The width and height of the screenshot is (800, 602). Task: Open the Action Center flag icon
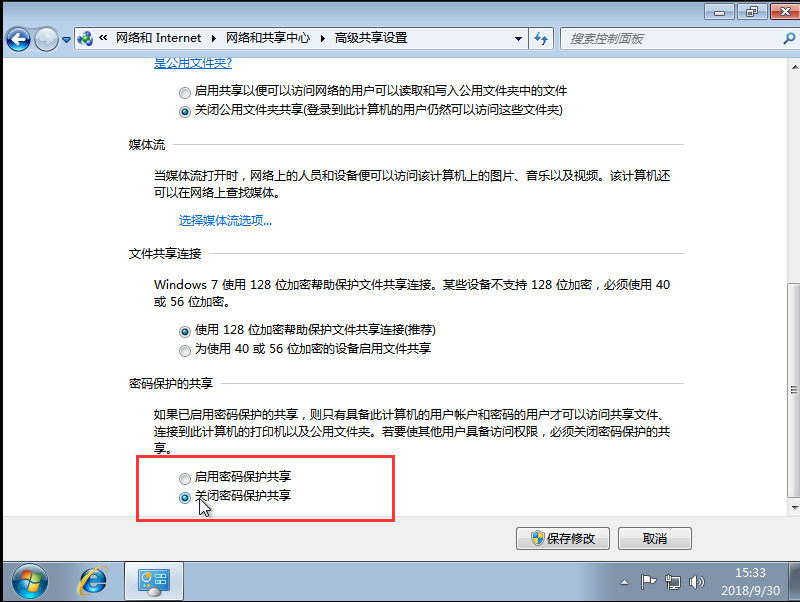pos(648,581)
